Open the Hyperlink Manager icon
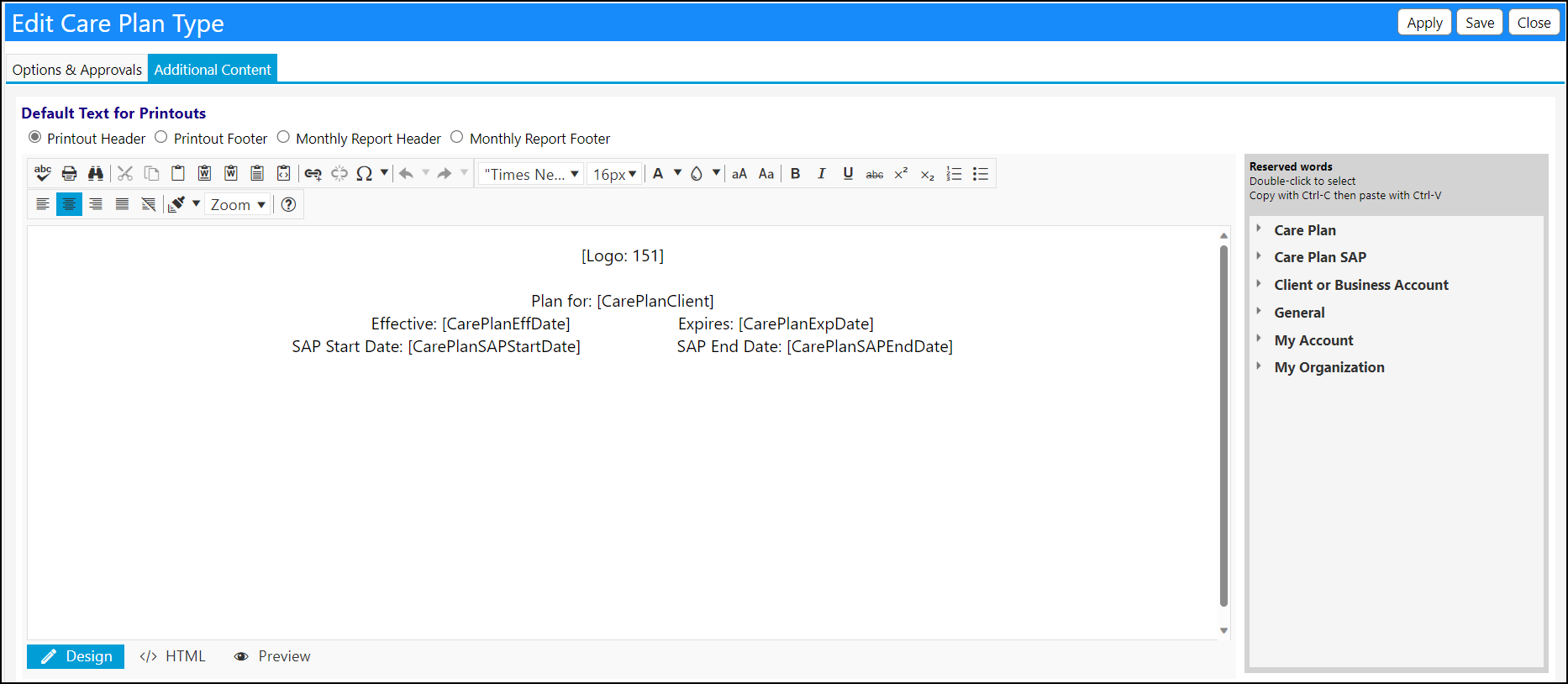This screenshot has height=684, width=1568. tap(313, 173)
